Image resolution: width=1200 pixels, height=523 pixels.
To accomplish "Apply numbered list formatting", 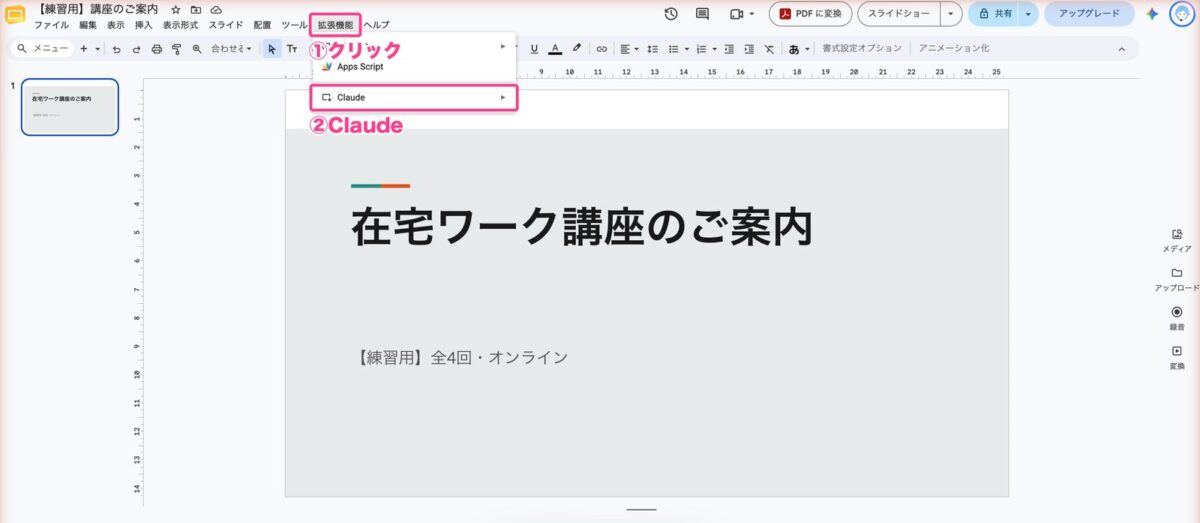I will tap(701, 48).
